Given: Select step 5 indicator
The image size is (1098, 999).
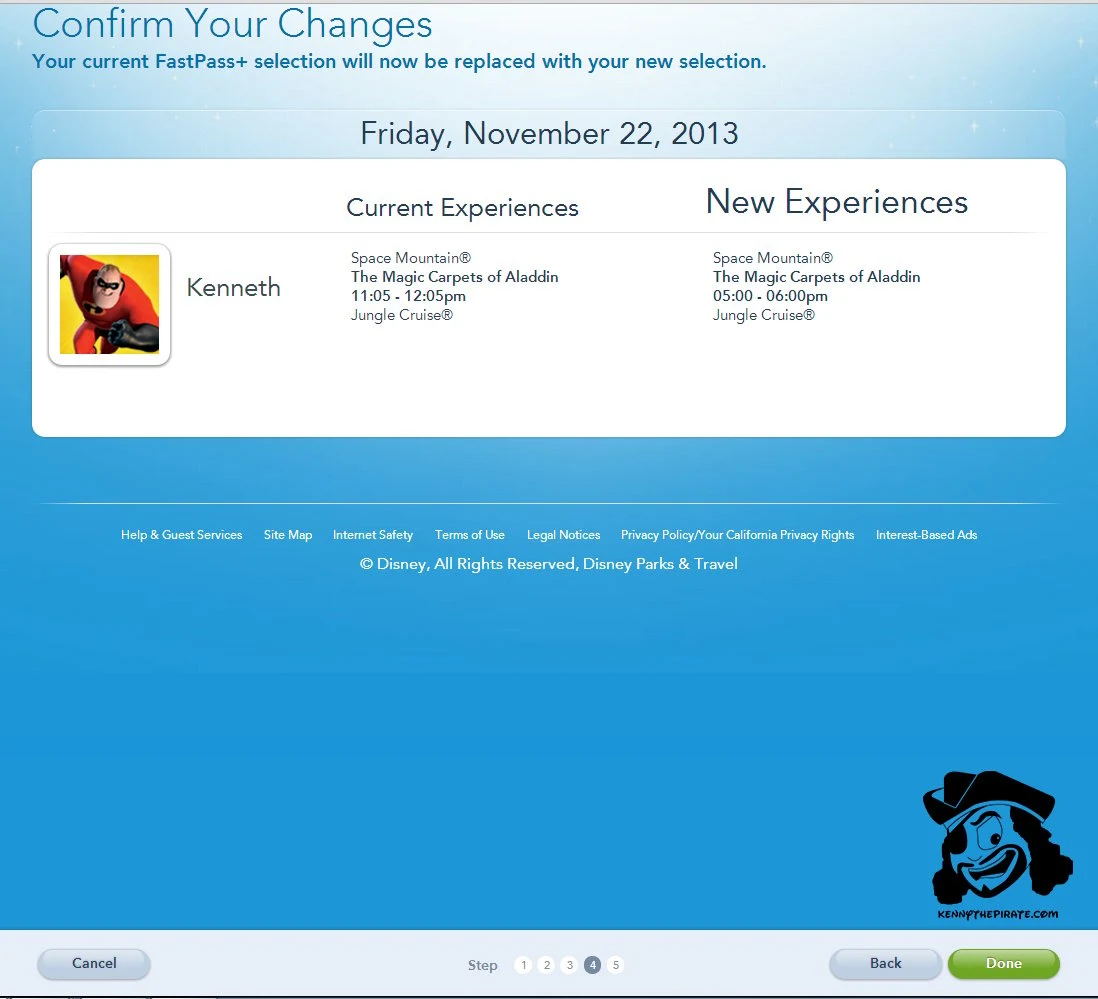Looking at the screenshot, I should [616, 965].
